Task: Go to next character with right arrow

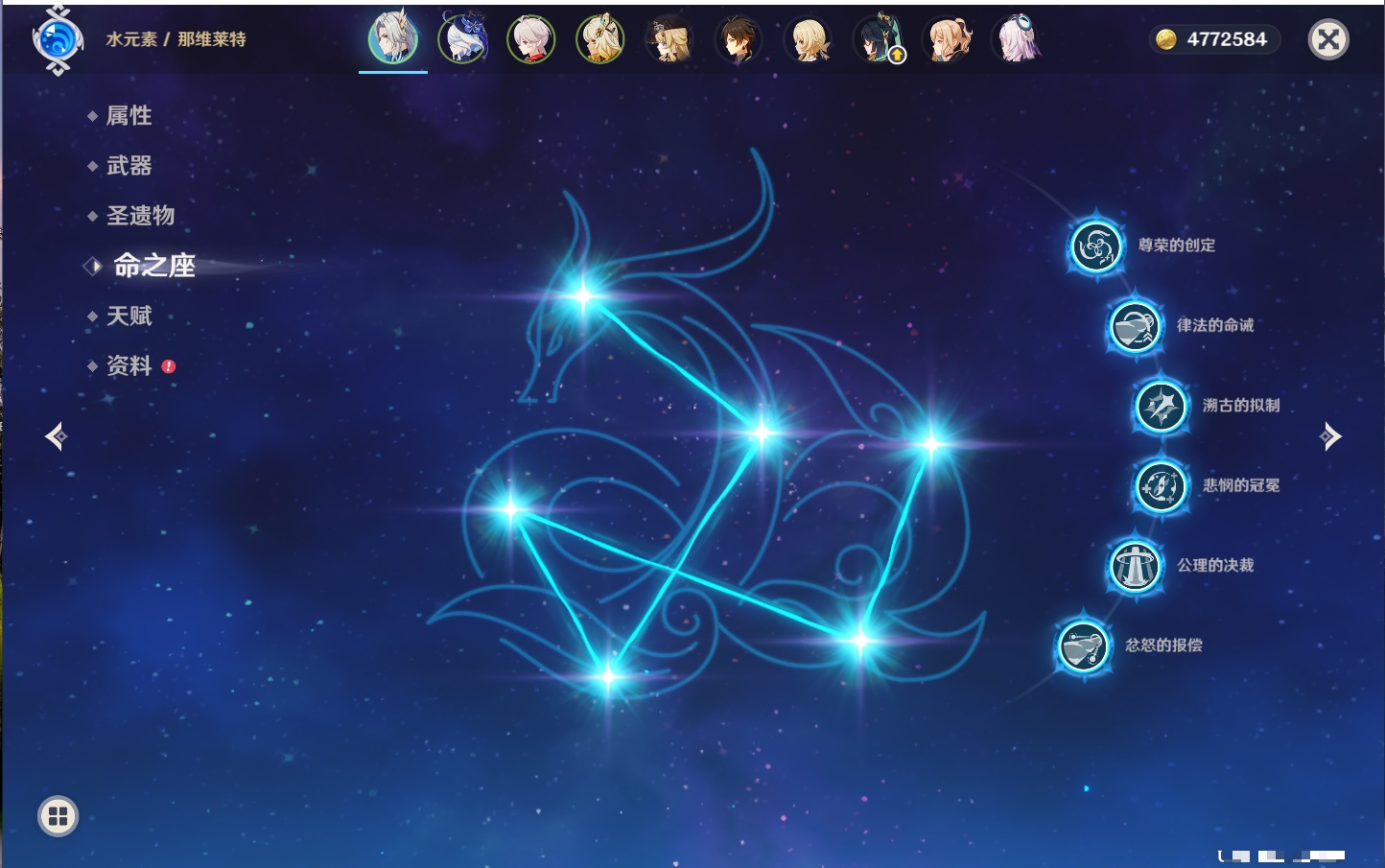Action: click(x=1330, y=436)
